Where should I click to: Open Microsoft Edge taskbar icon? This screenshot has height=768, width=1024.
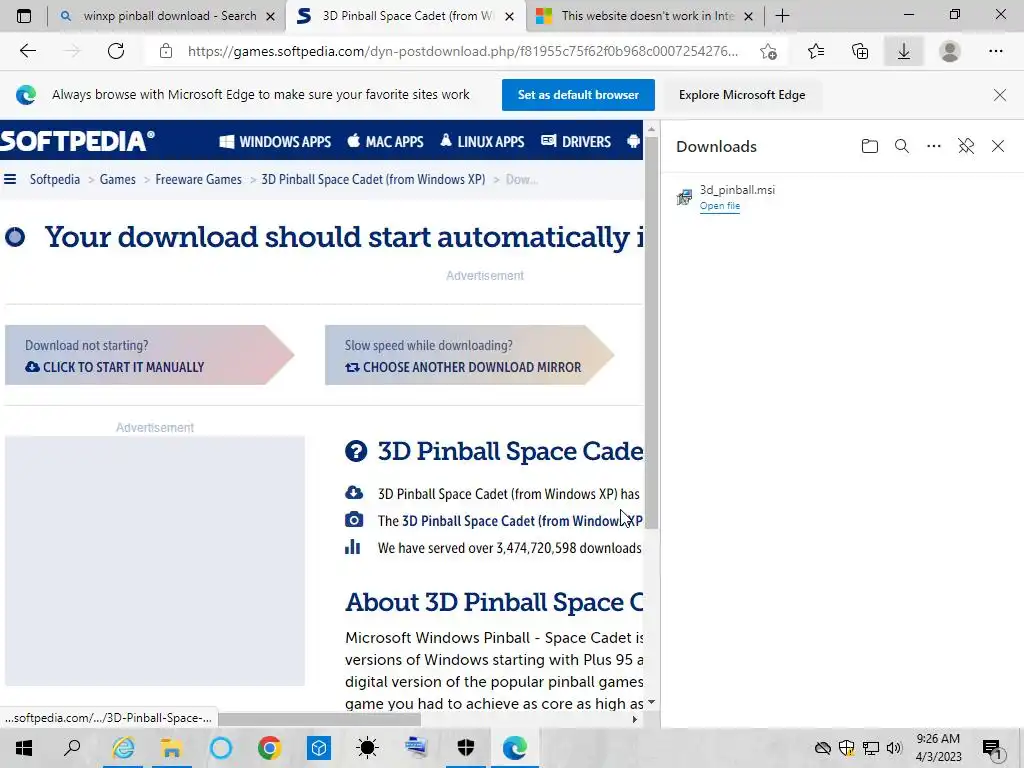515,748
